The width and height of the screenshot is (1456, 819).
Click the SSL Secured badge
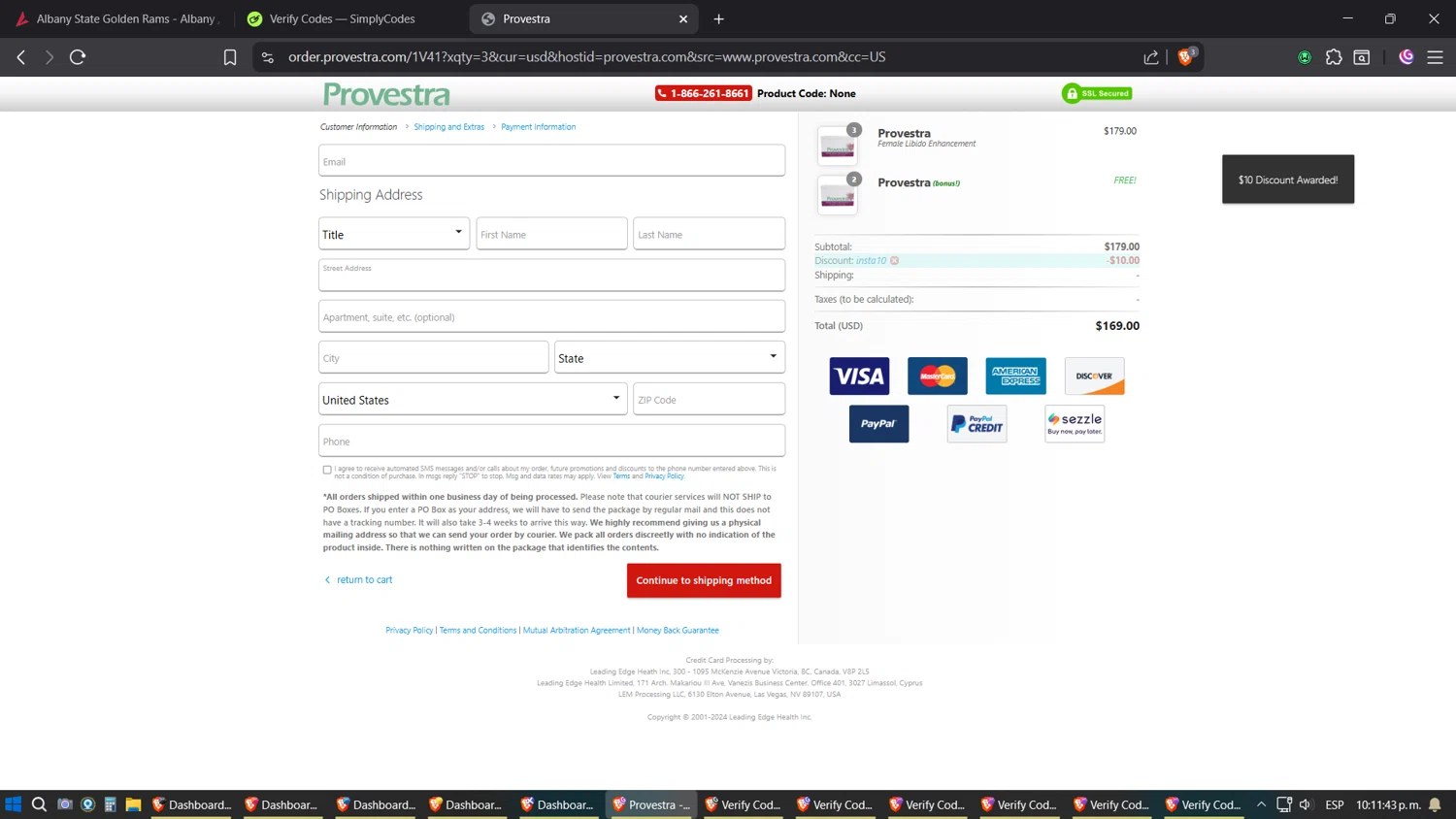click(x=1098, y=93)
